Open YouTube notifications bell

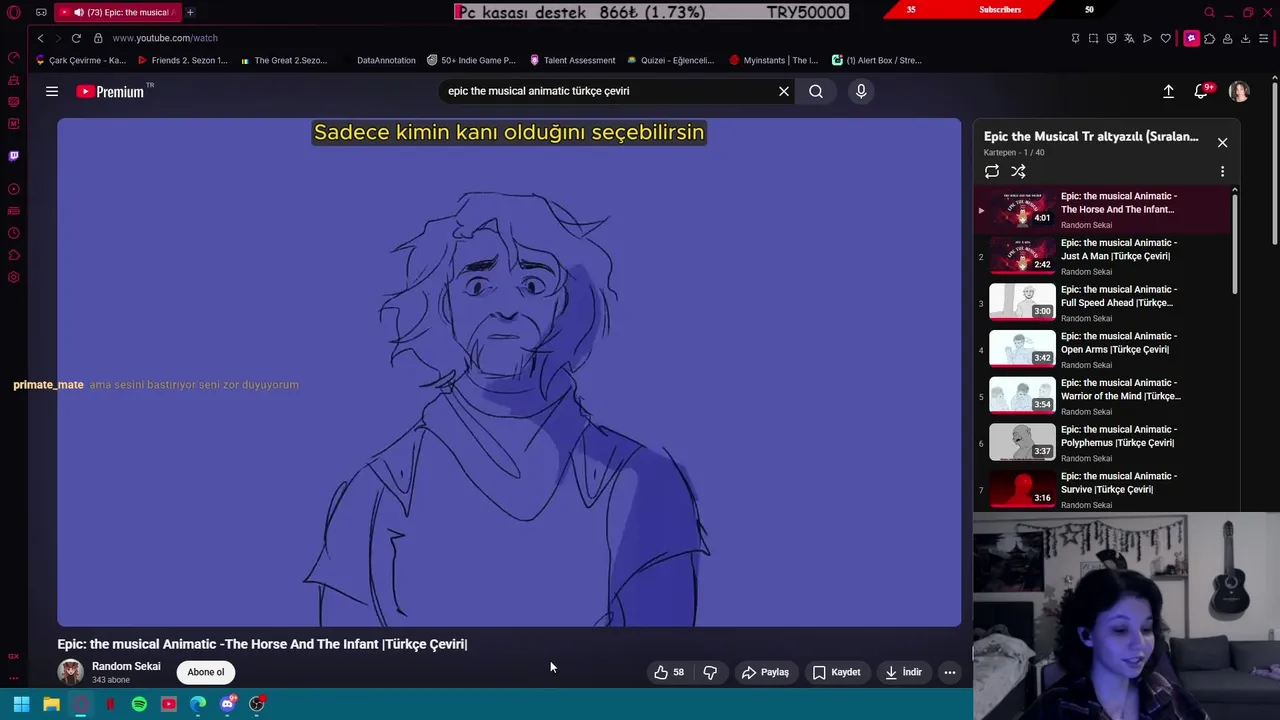coord(1203,91)
